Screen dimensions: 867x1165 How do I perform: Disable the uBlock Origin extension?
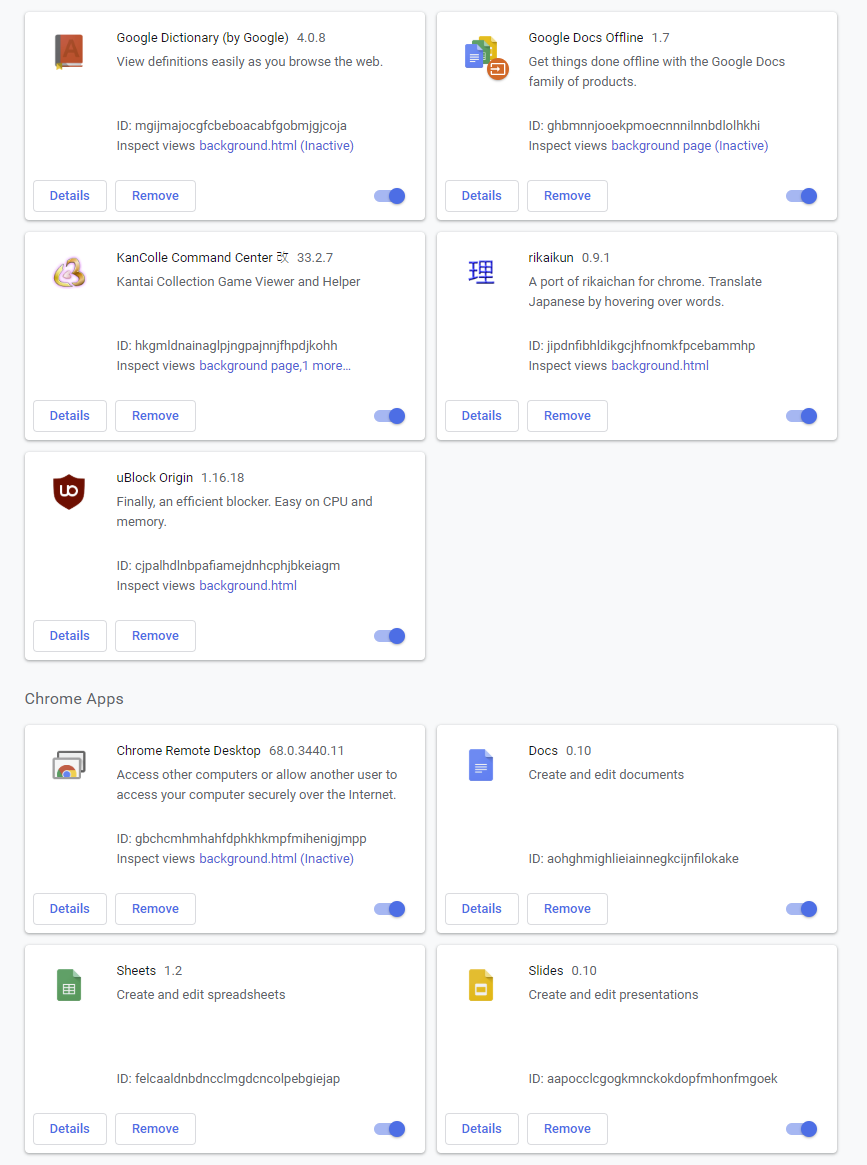(388, 636)
